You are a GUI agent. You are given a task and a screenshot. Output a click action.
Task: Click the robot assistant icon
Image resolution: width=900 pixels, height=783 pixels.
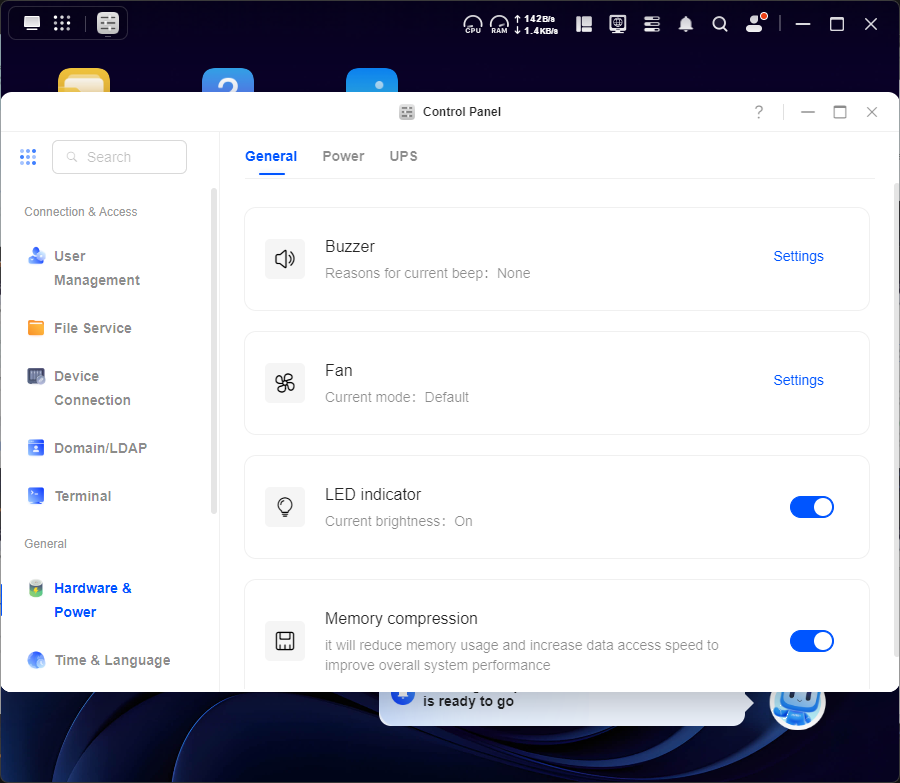click(797, 703)
